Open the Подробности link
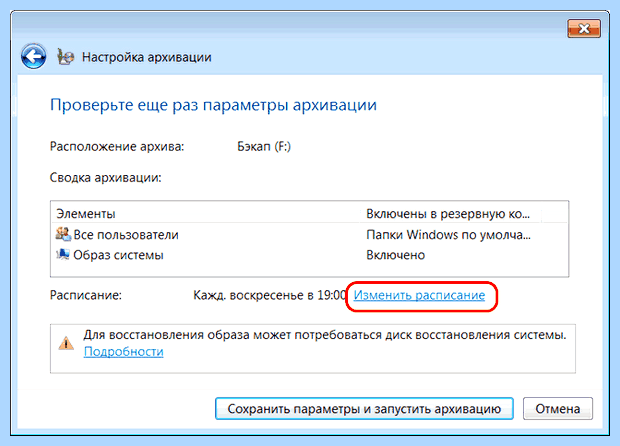 click(123, 352)
